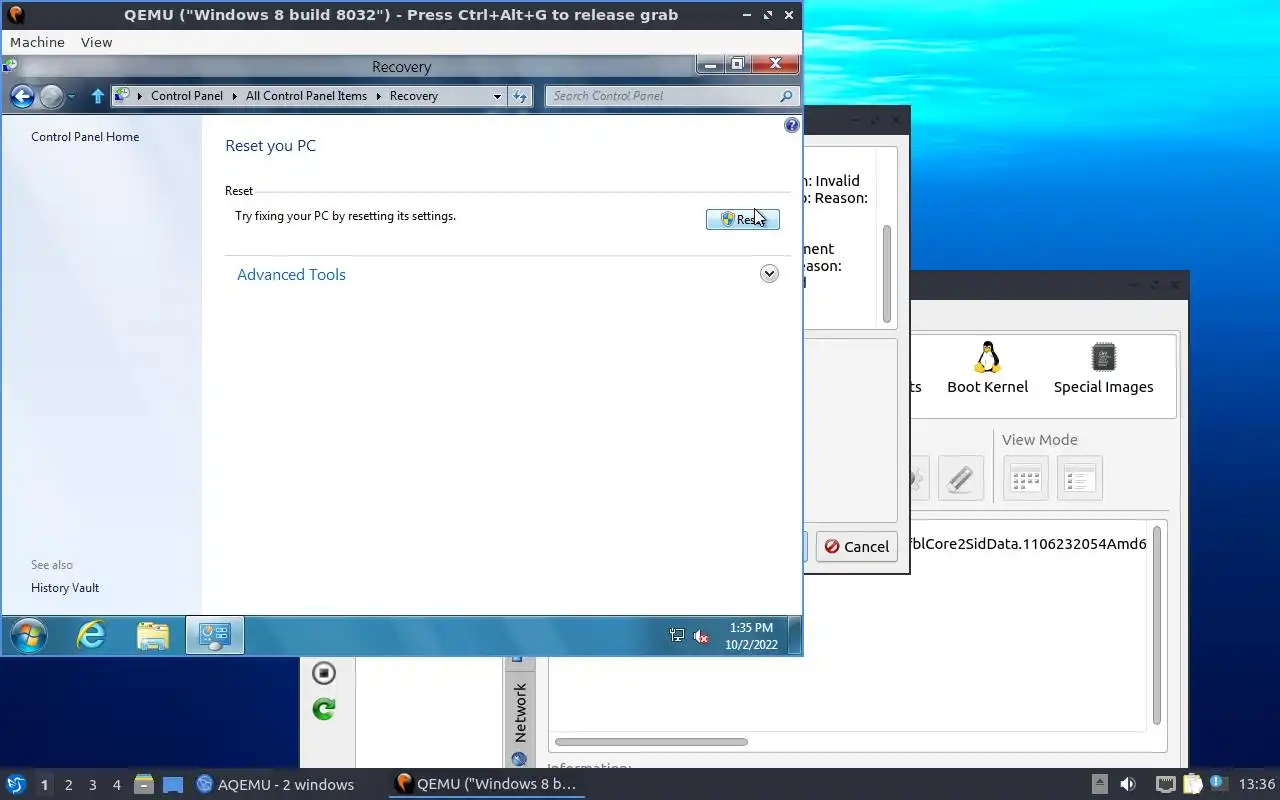Switch to workspace 2
1280x800 pixels.
coord(68,785)
